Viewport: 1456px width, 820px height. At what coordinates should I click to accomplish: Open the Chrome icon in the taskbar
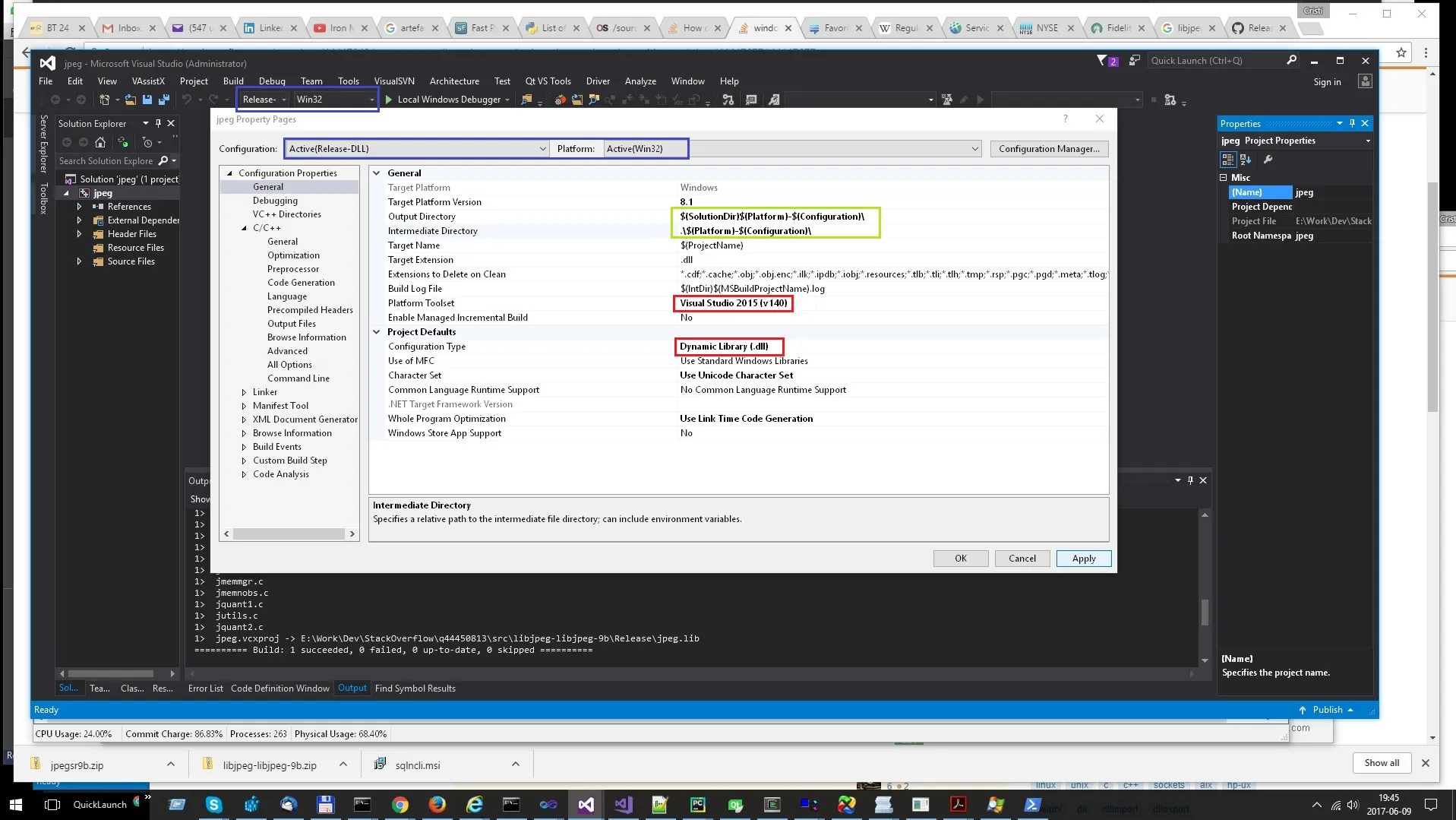[400, 804]
